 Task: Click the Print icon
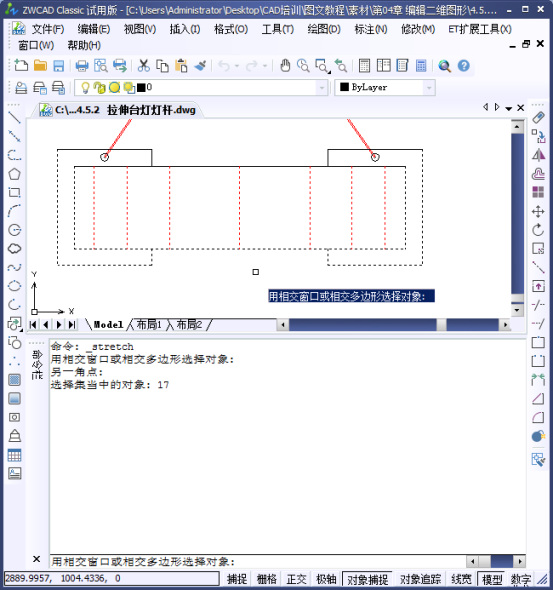point(82,65)
